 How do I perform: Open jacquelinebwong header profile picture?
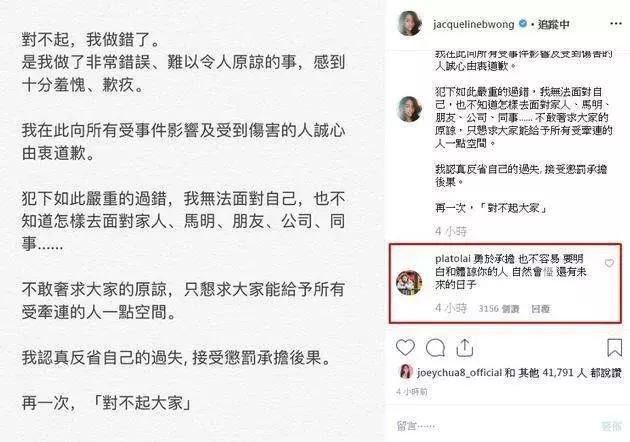click(x=409, y=23)
